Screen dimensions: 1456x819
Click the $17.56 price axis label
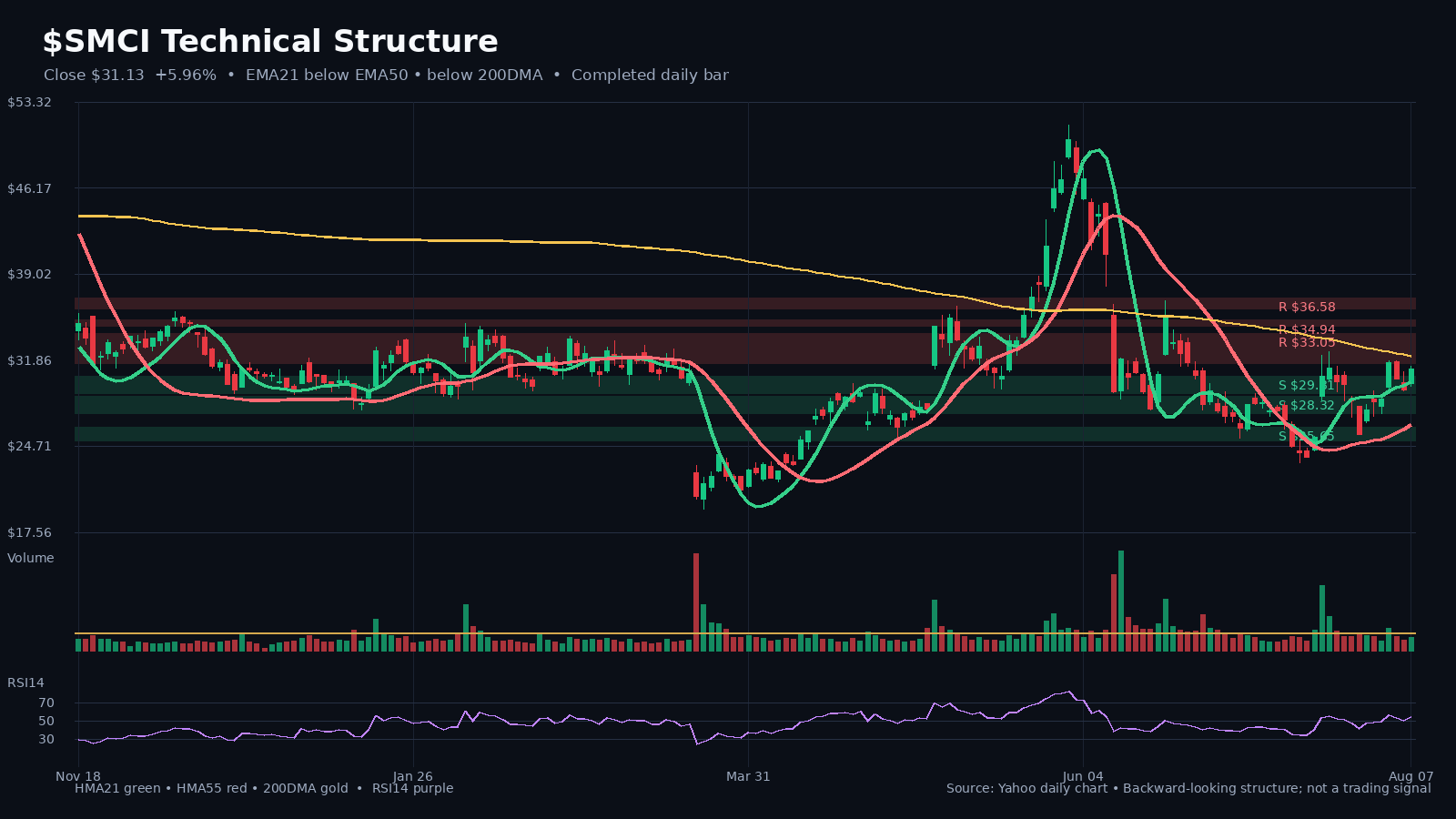point(29,532)
